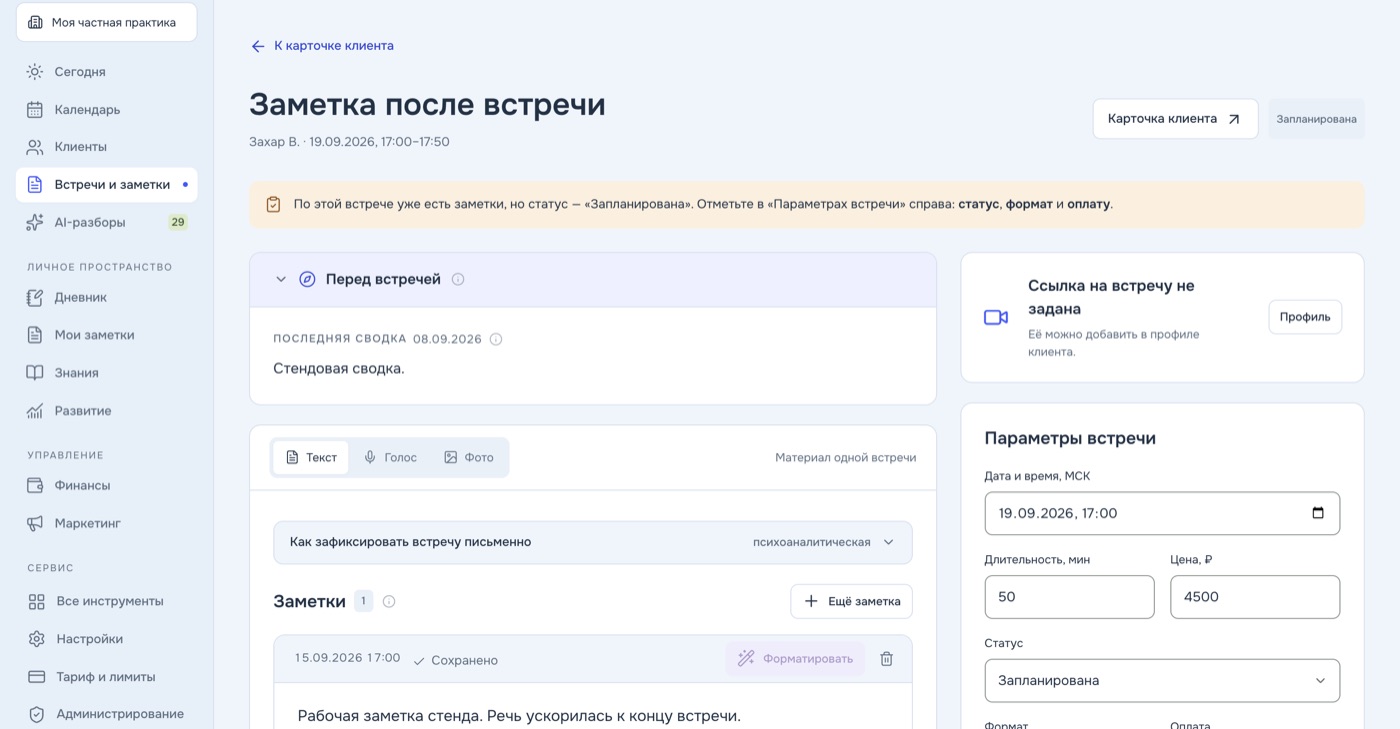This screenshot has height=729, width=1400.
Task: Switch to the «Голос» tab
Action: click(390, 457)
